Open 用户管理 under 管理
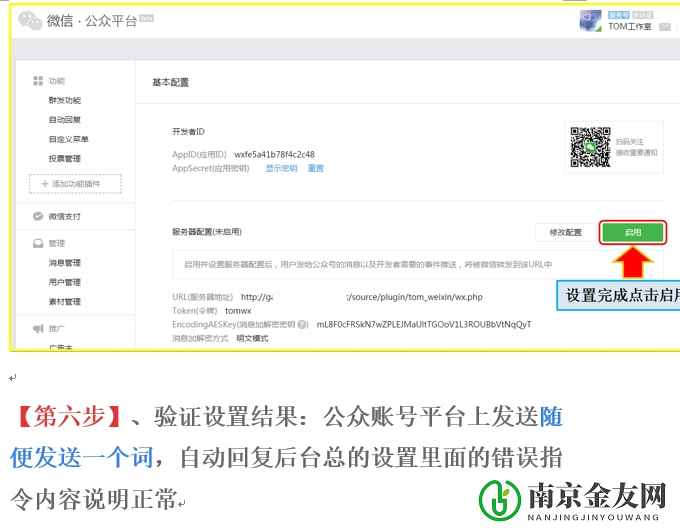 coord(65,282)
